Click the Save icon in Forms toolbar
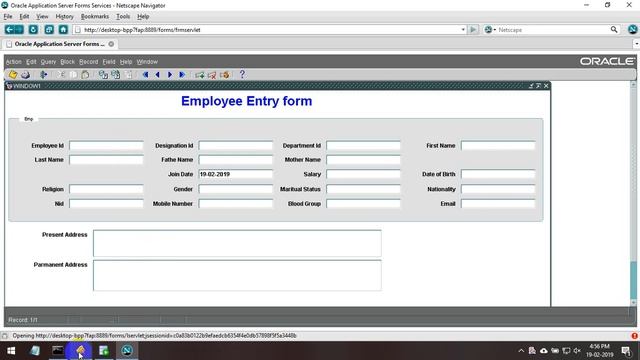This screenshot has width=640, height=360. click(13, 75)
